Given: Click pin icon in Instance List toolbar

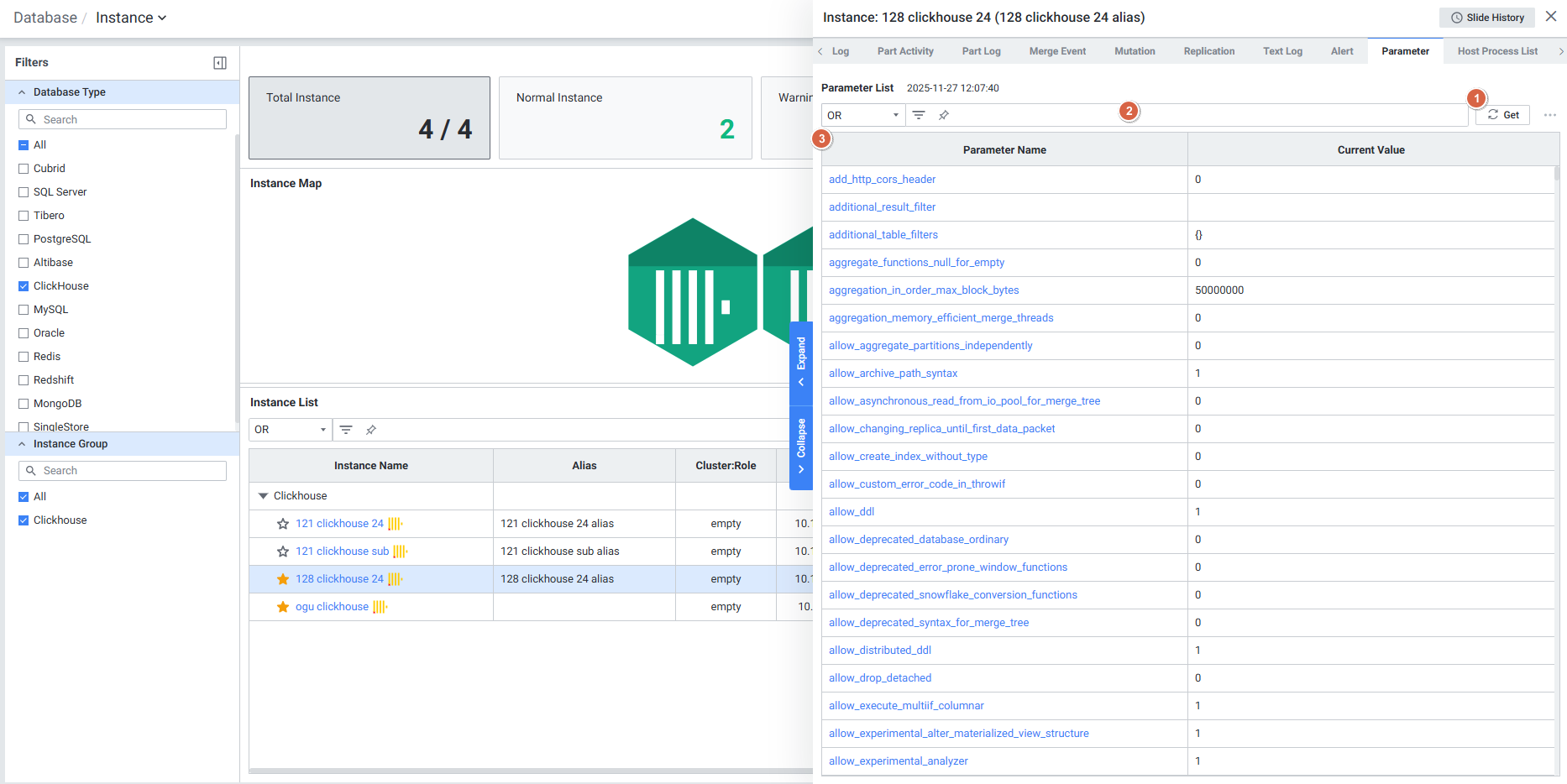Looking at the screenshot, I should click(371, 430).
